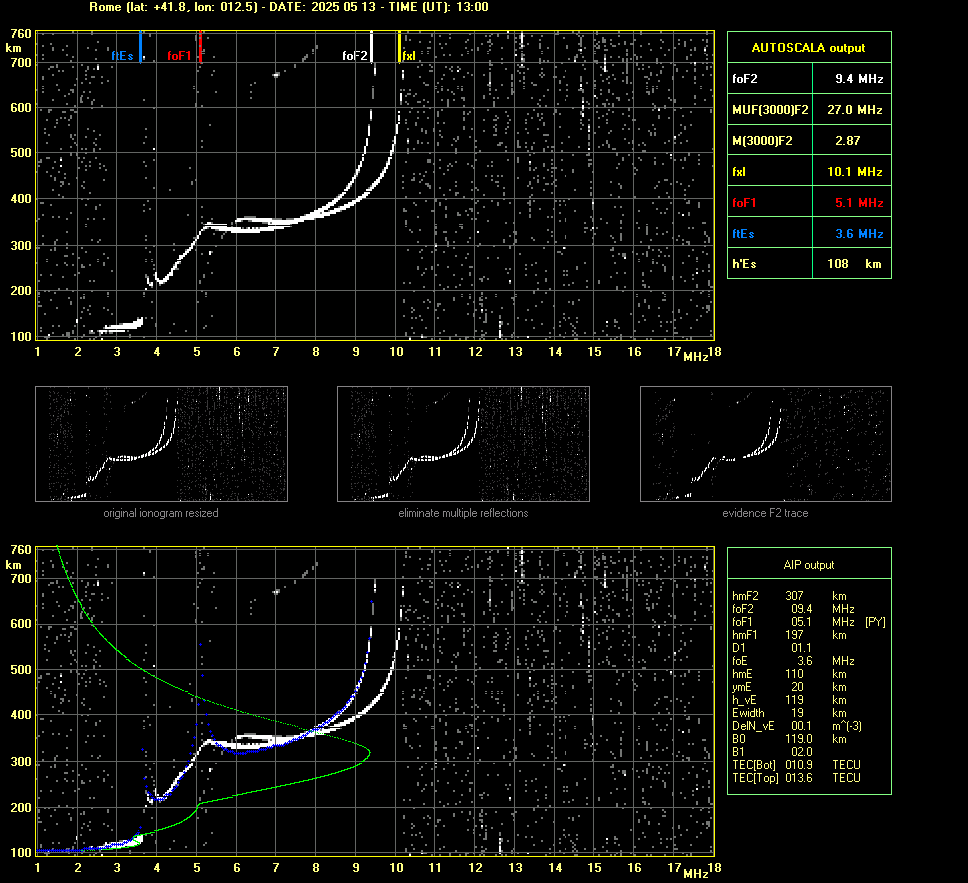Click the red foF1 marker on the top ionogram

[x=201, y=47]
